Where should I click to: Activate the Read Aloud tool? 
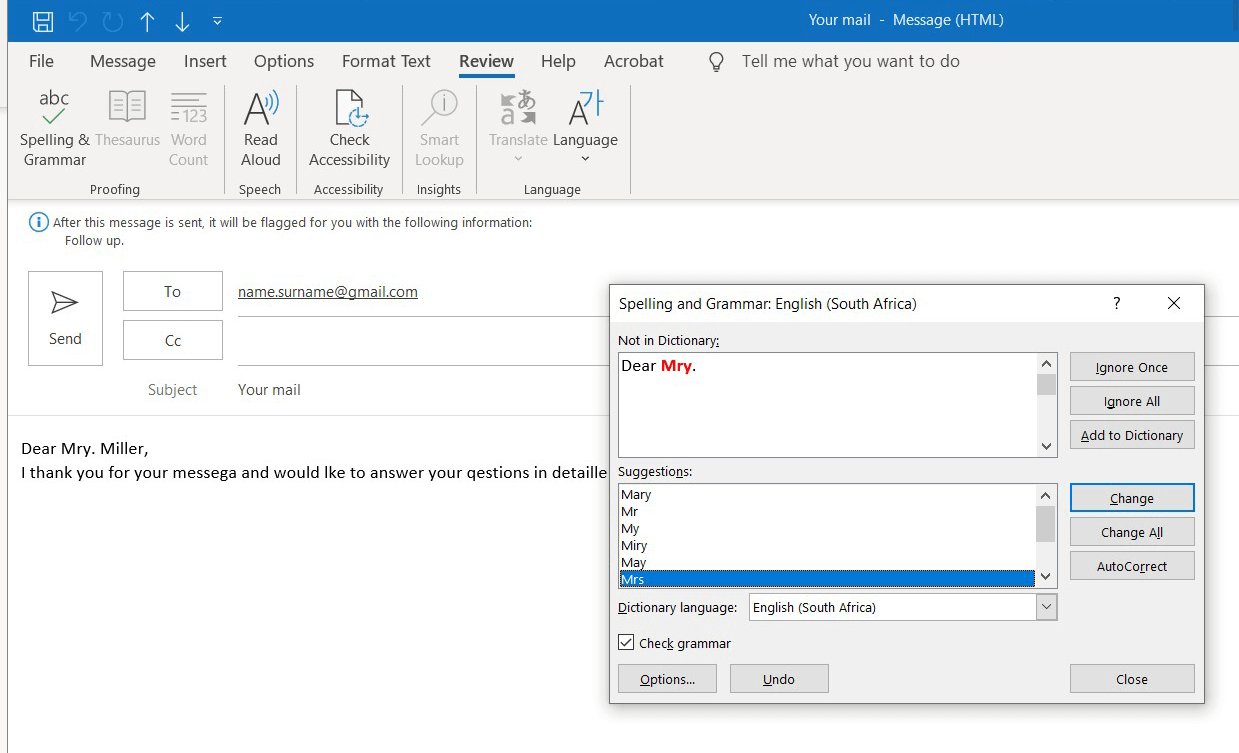[x=261, y=127]
